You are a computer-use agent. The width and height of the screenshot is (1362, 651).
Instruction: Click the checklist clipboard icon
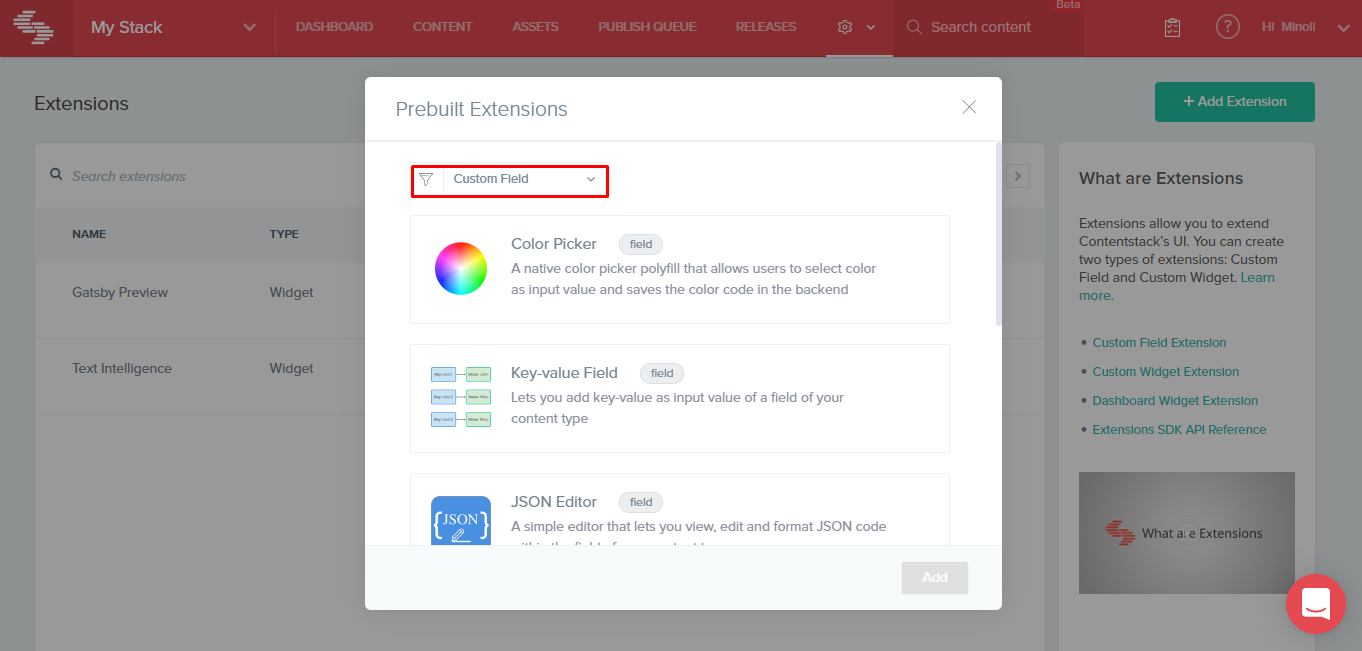pos(1173,28)
